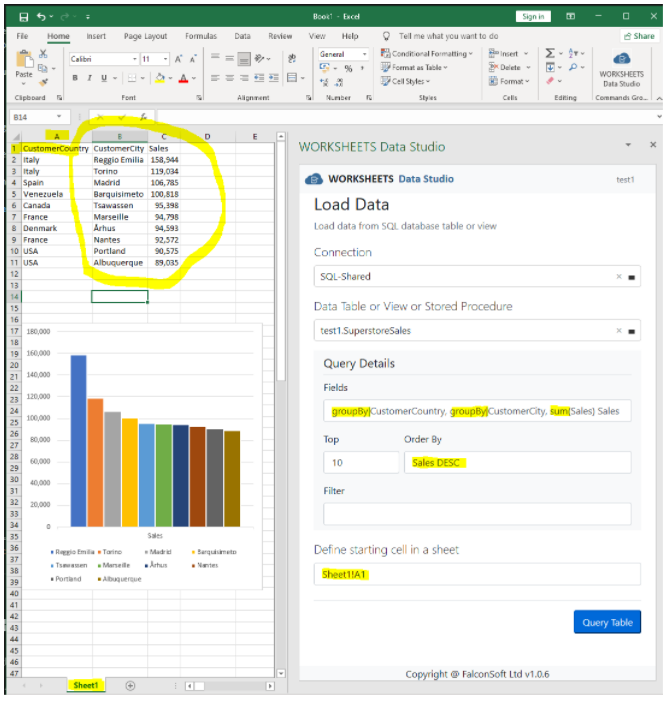This screenshot has width=672, height=702.
Task: Click the Order By input Sales DESC
Action: coord(518,463)
